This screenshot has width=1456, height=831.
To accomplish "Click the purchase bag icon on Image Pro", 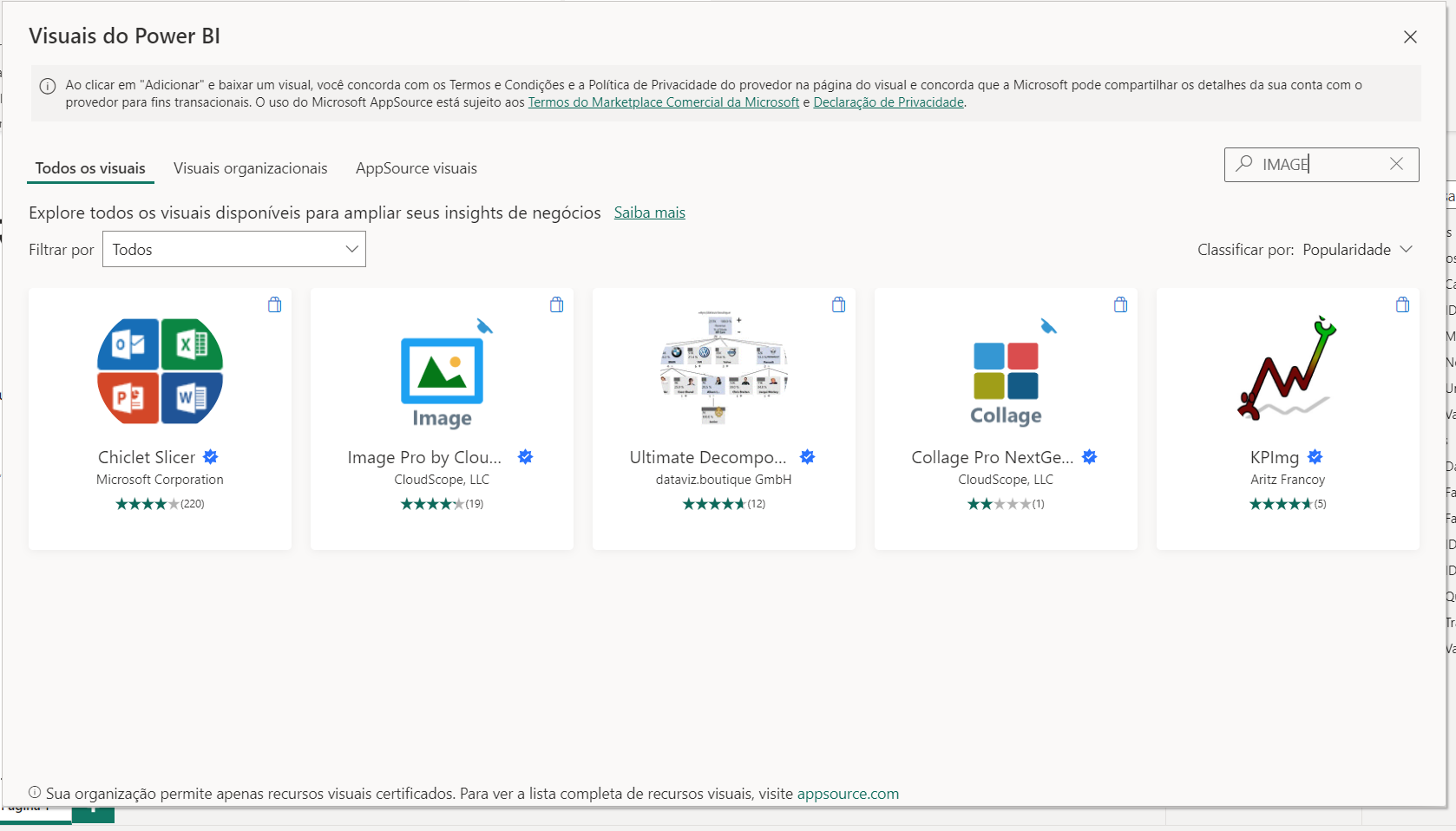I will pos(557,304).
